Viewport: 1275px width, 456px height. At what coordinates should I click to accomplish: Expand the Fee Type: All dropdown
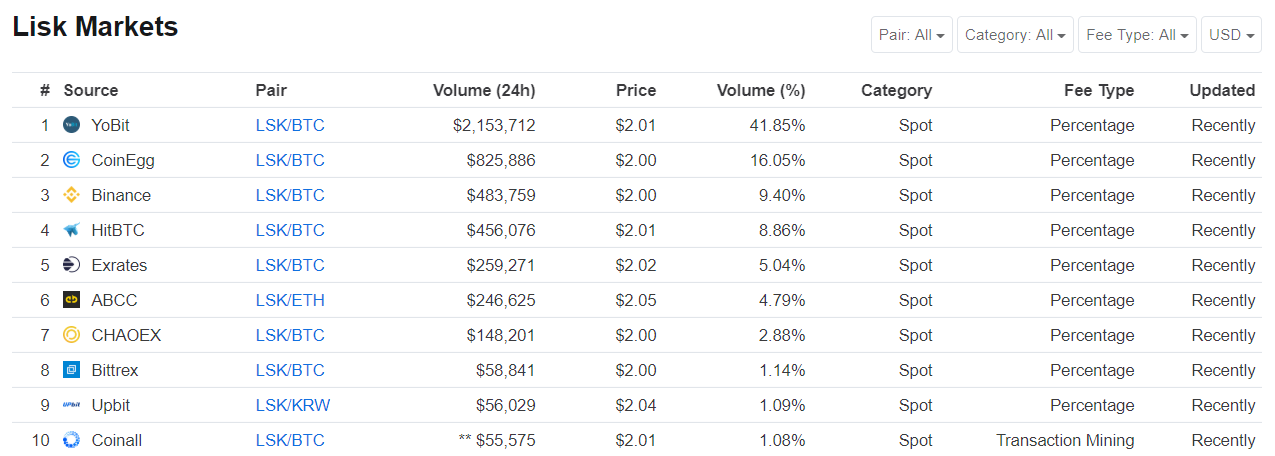tap(1137, 35)
